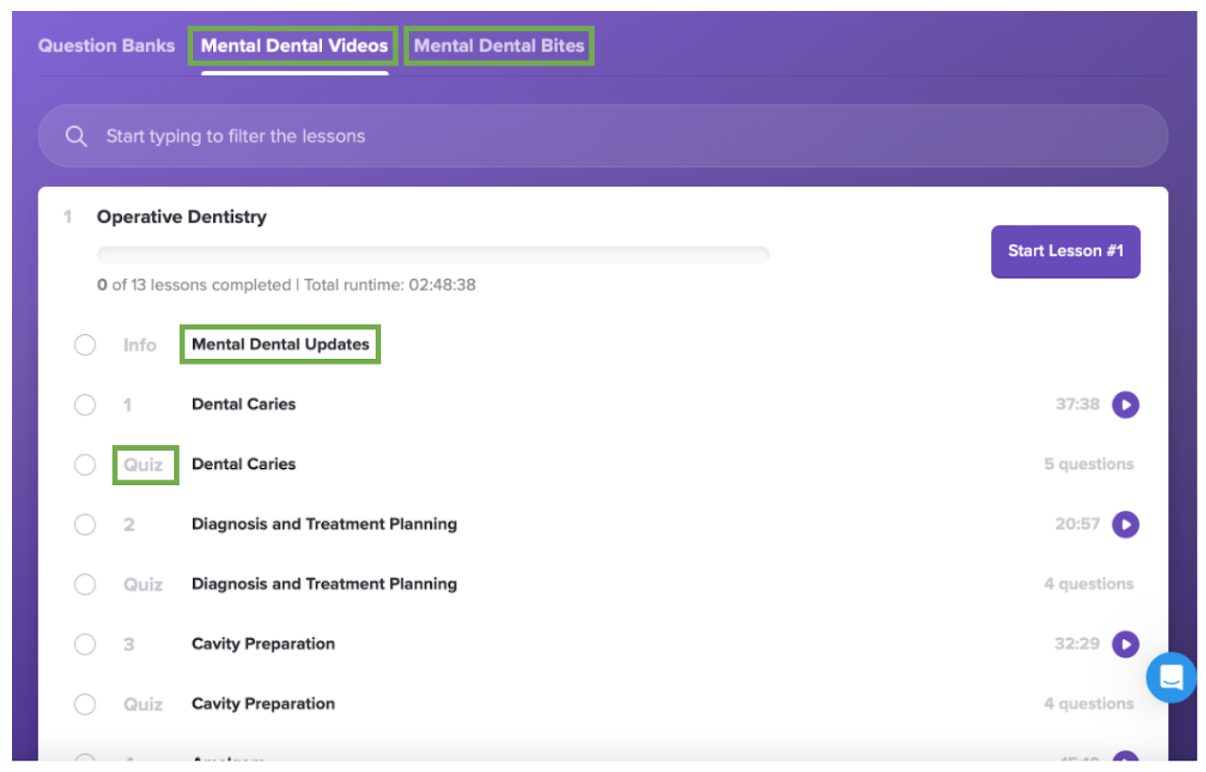
Task: Click the 20:57 duration text
Action: pyautogui.click(x=1078, y=524)
